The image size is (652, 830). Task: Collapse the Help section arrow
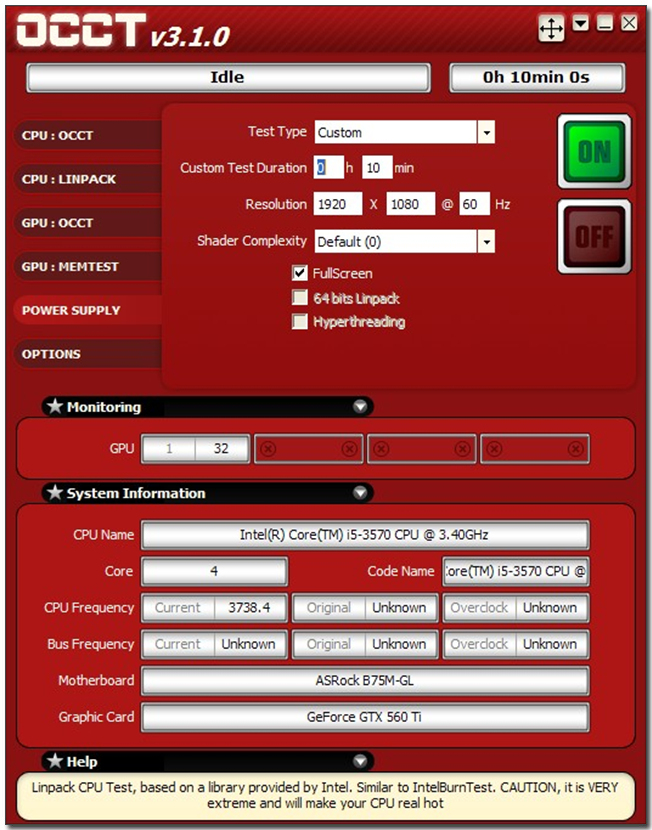click(360, 761)
